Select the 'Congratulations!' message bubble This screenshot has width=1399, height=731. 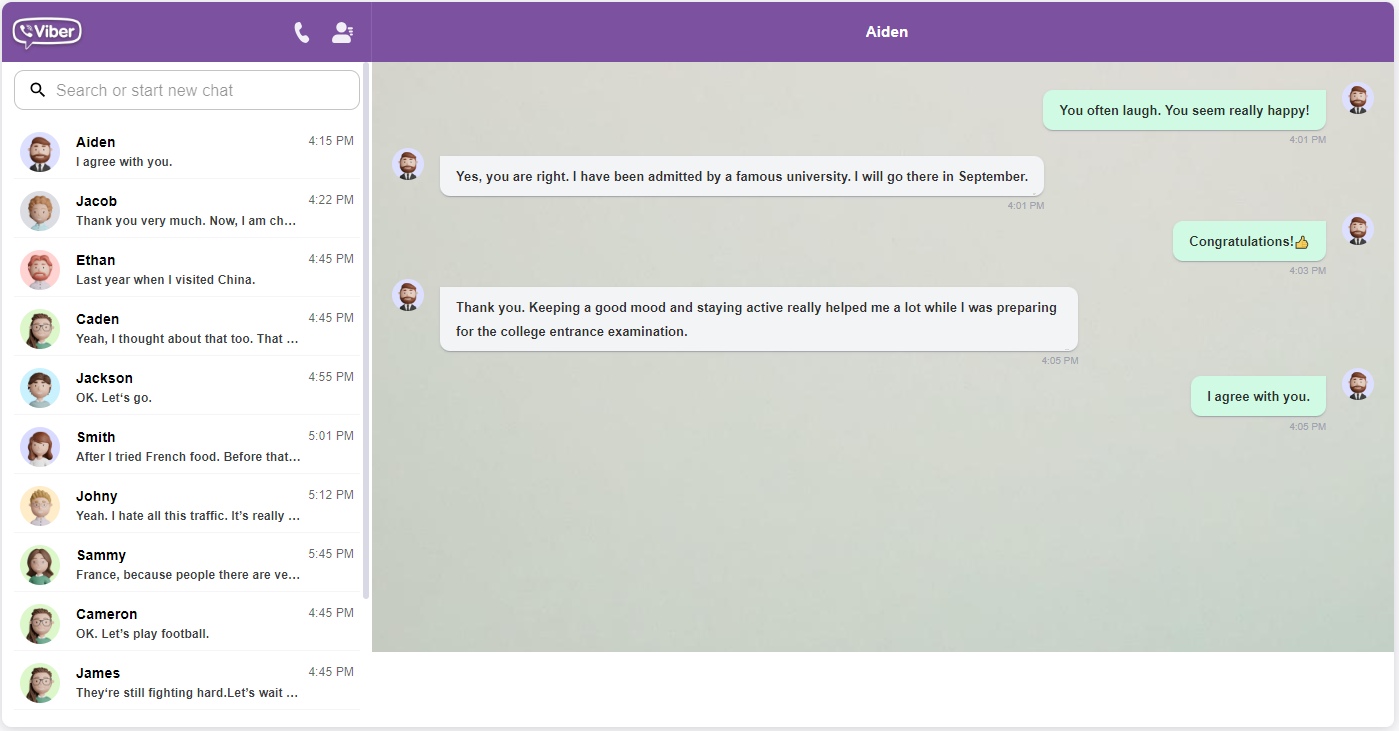coord(1249,241)
